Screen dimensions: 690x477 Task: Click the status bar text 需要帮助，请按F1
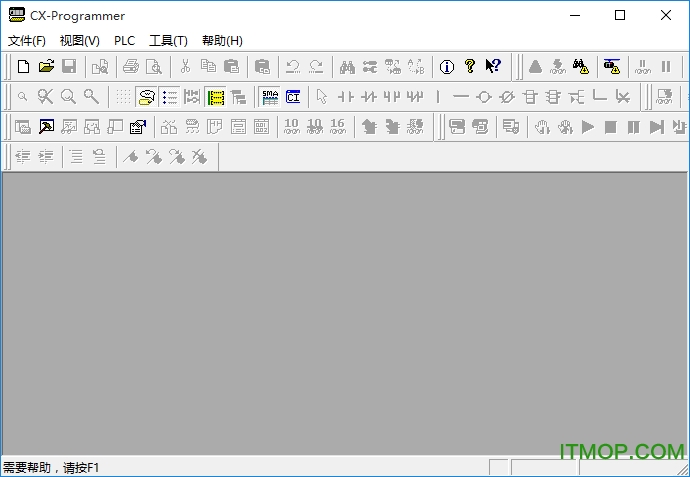[51, 467]
